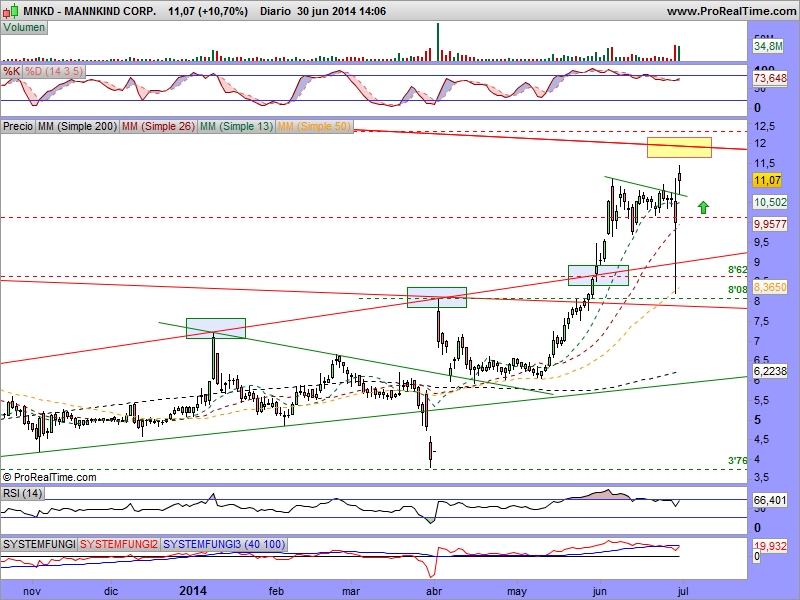Viewport: 800px width, 600px height.
Task: Click the 7,5 price axis label
Action: (762, 321)
